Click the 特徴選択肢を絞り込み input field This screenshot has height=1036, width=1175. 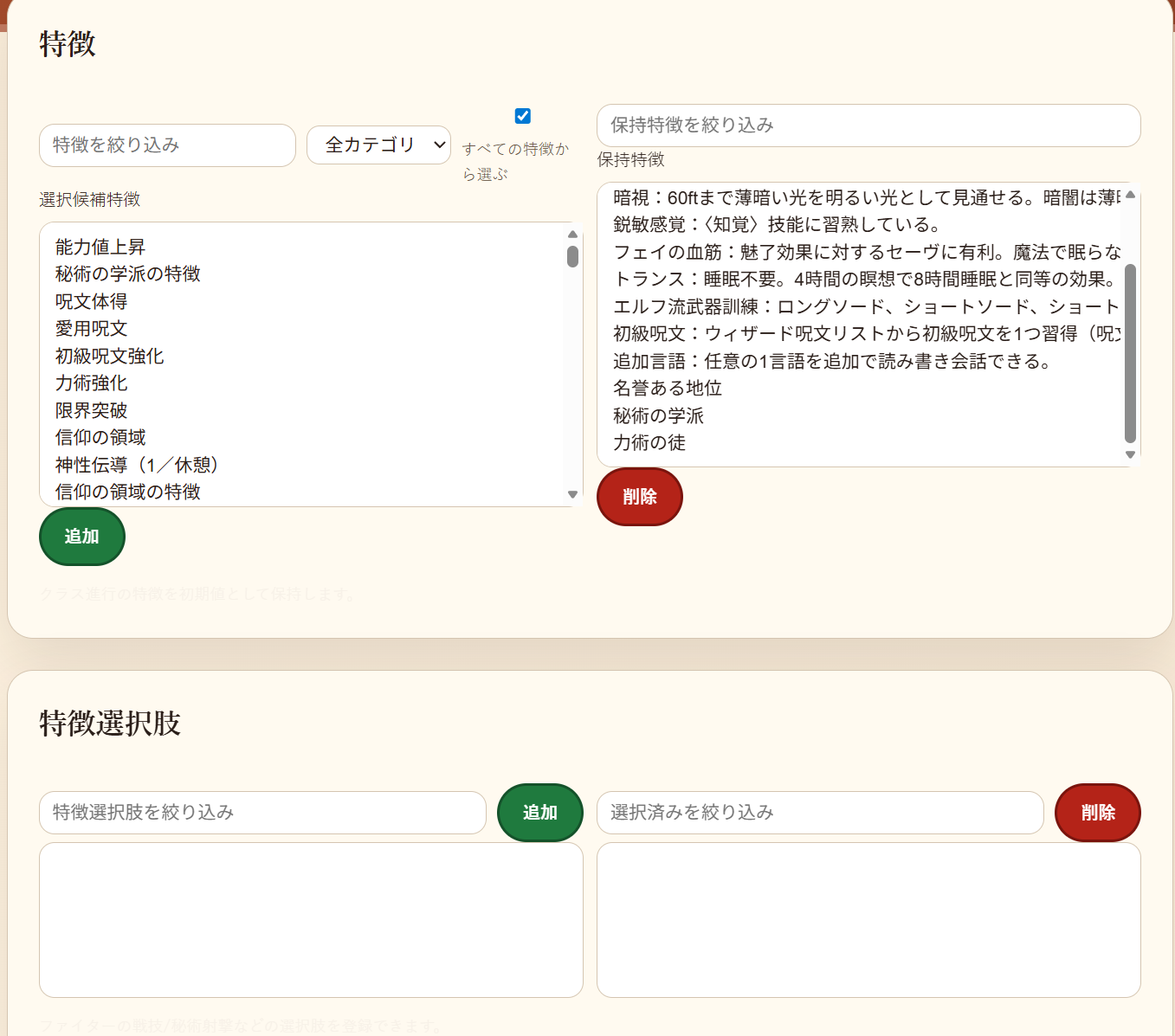[262, 813]
